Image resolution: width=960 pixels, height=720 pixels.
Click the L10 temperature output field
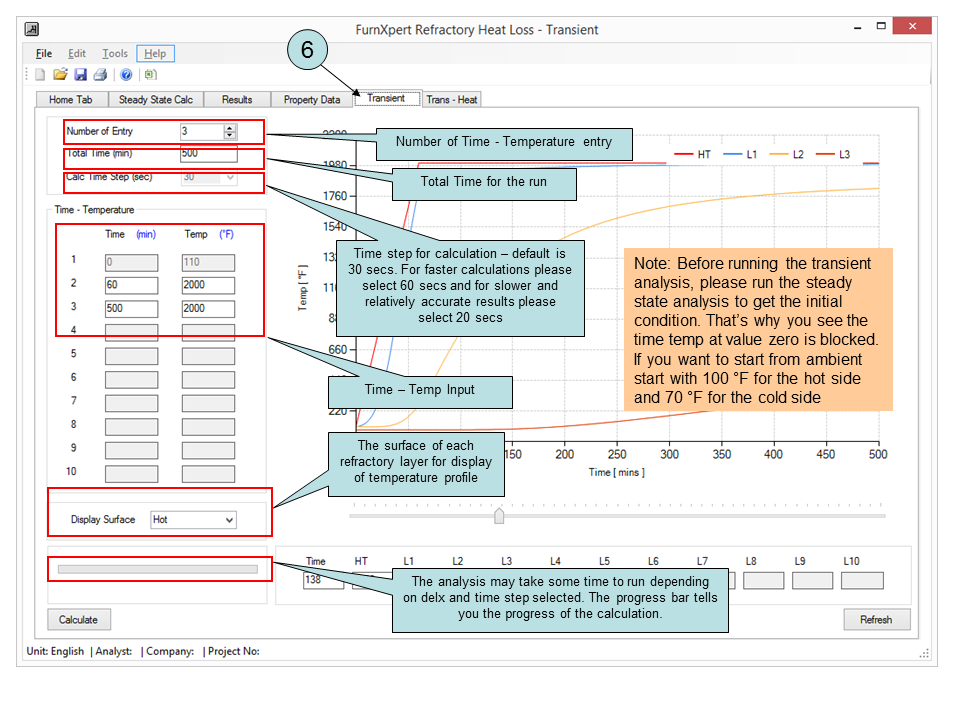(x=862, y=580)
